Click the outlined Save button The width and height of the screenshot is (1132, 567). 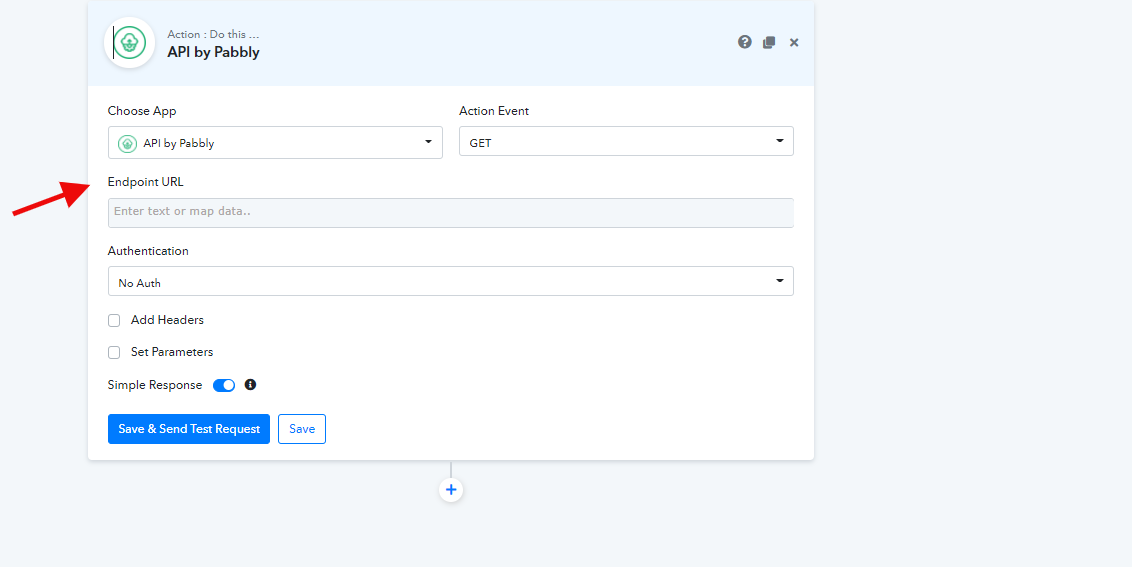tap(302, 429)
